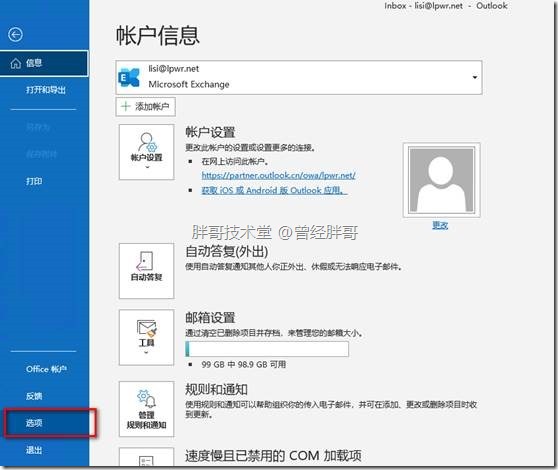Expand the chevron under 帐户设置 button
Viewport: 558px width, 470px height.
[147, 167]
